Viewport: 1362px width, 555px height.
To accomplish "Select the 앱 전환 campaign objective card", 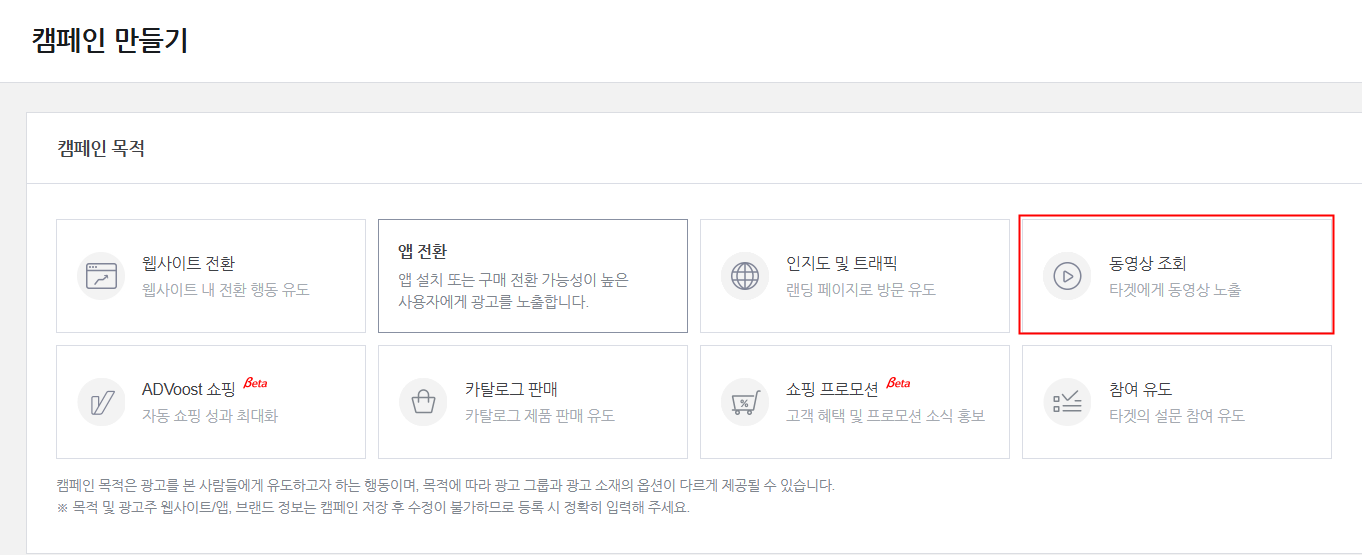I will tap(532, 276).
